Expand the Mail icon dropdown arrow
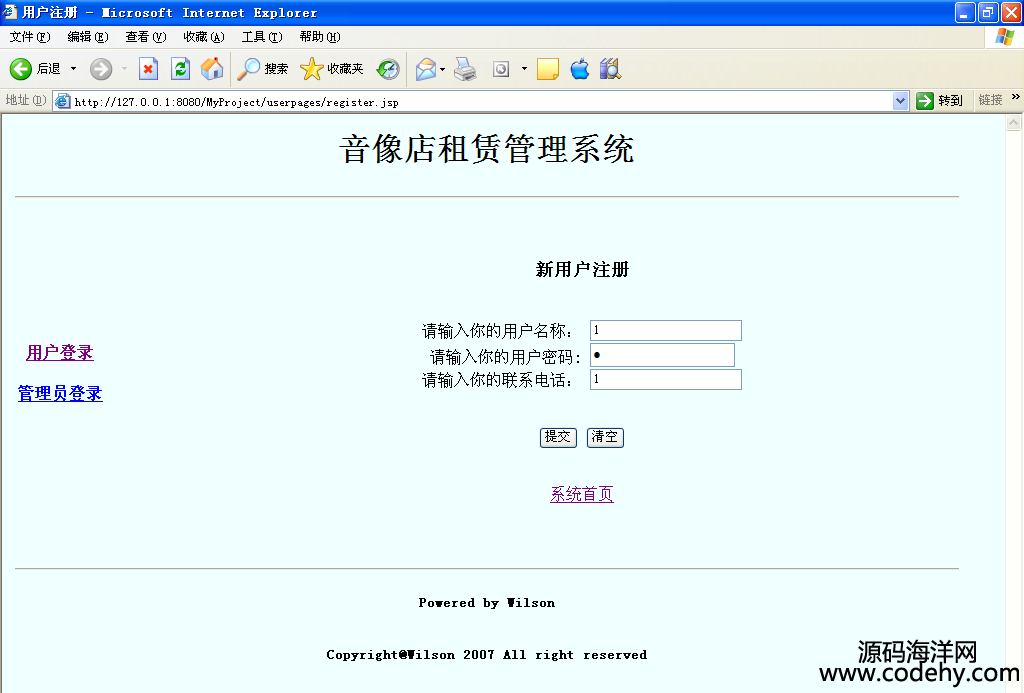 [443, 69]
